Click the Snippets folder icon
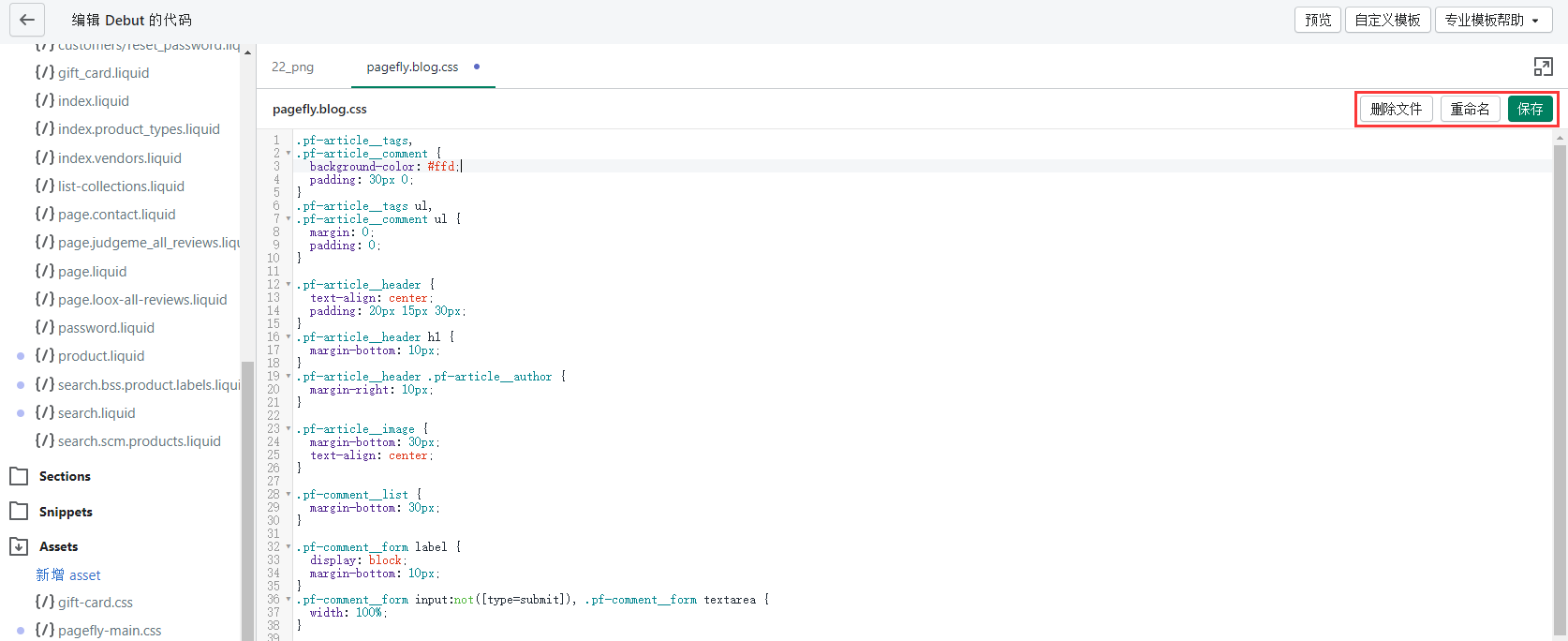Screen dimensions: 1568x641 click(19, 512)
